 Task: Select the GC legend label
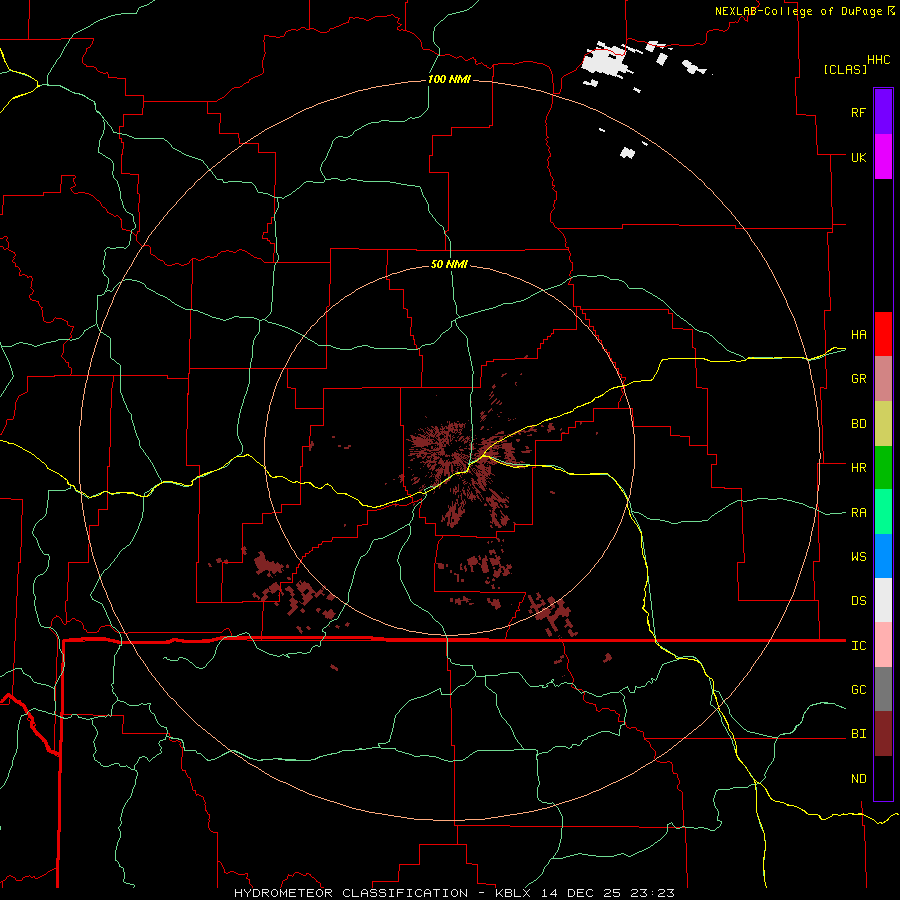pos(858,690)
